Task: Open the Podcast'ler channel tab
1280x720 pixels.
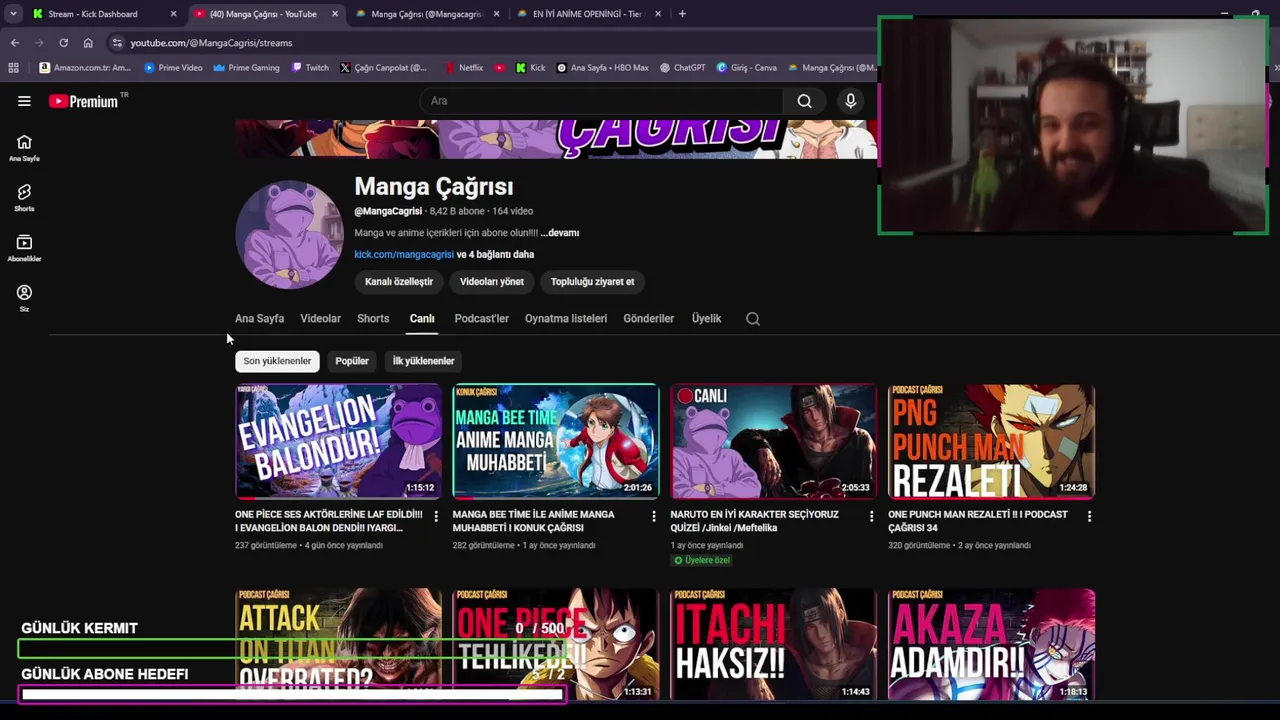Action: pyautogui.click(x=481, y=319)
